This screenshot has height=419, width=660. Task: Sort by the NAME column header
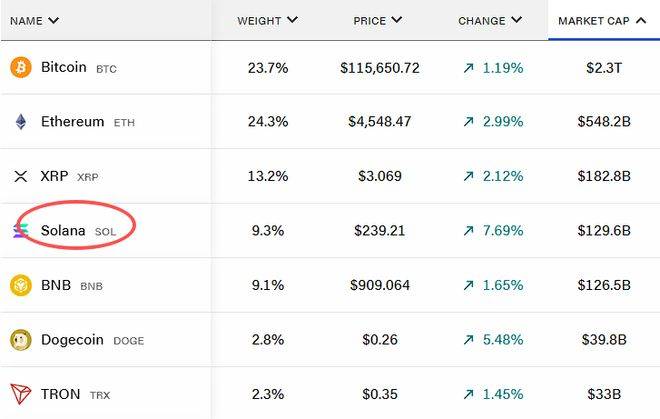pyautogui.click(x=34, y=20)
